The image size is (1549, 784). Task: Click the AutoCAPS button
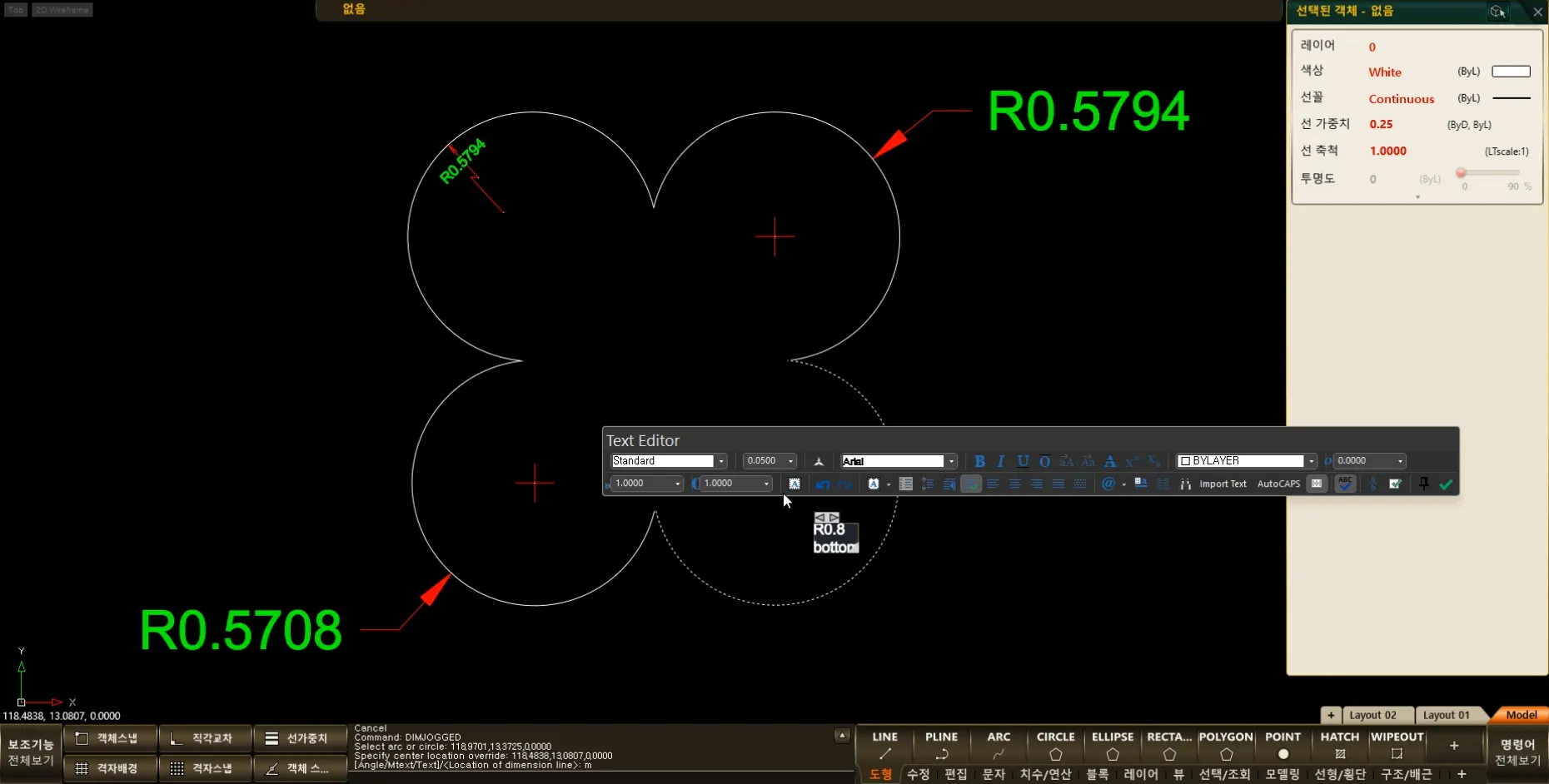(1278, 484)
